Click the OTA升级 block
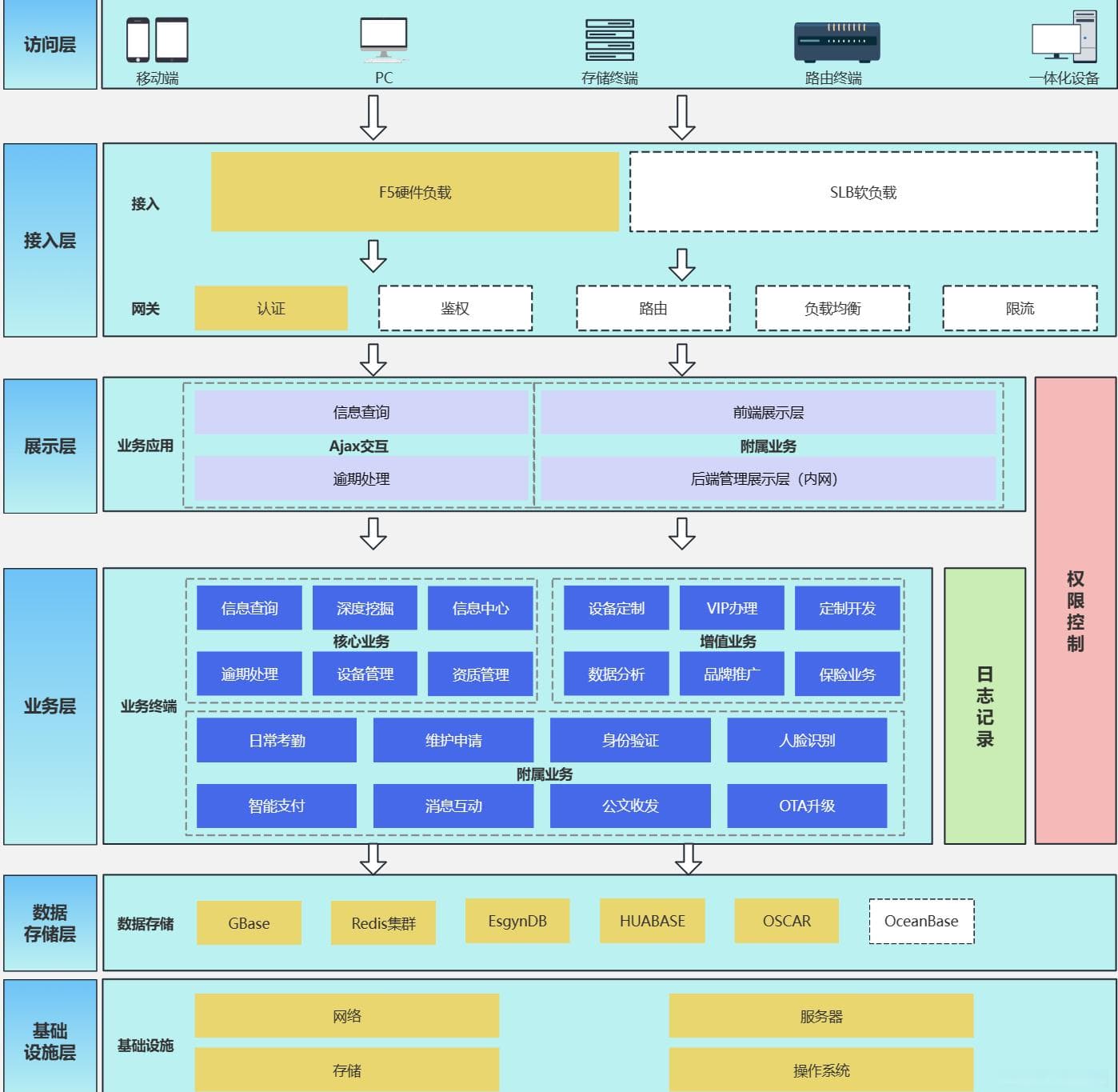Image resolution: width=1118 pixels, height=1092 pixels. point(807,806)
